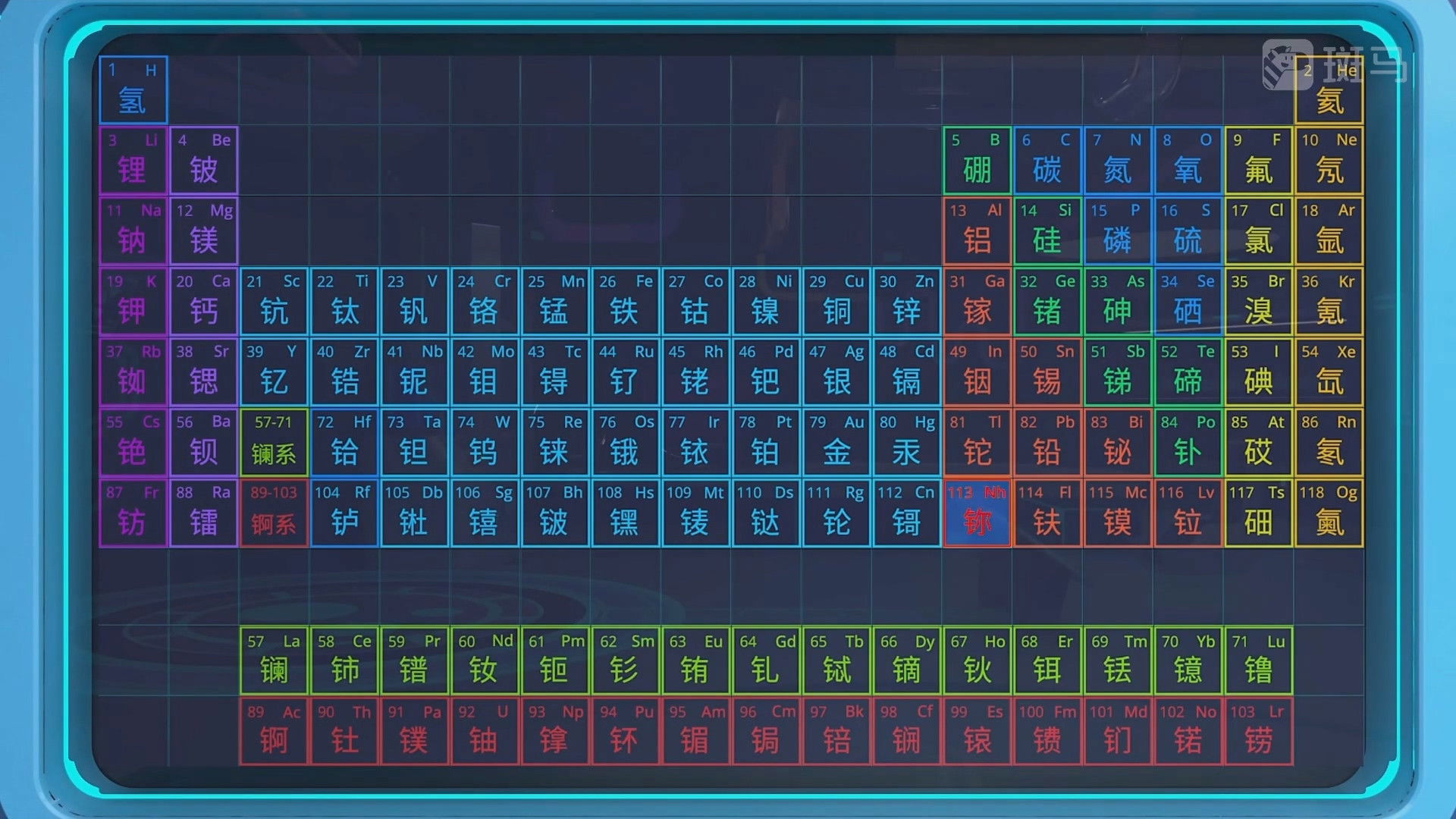This screenshot has height=819, width=1456.
Task: Click the Sodium (11 Na) element cell
Action: 133,231
